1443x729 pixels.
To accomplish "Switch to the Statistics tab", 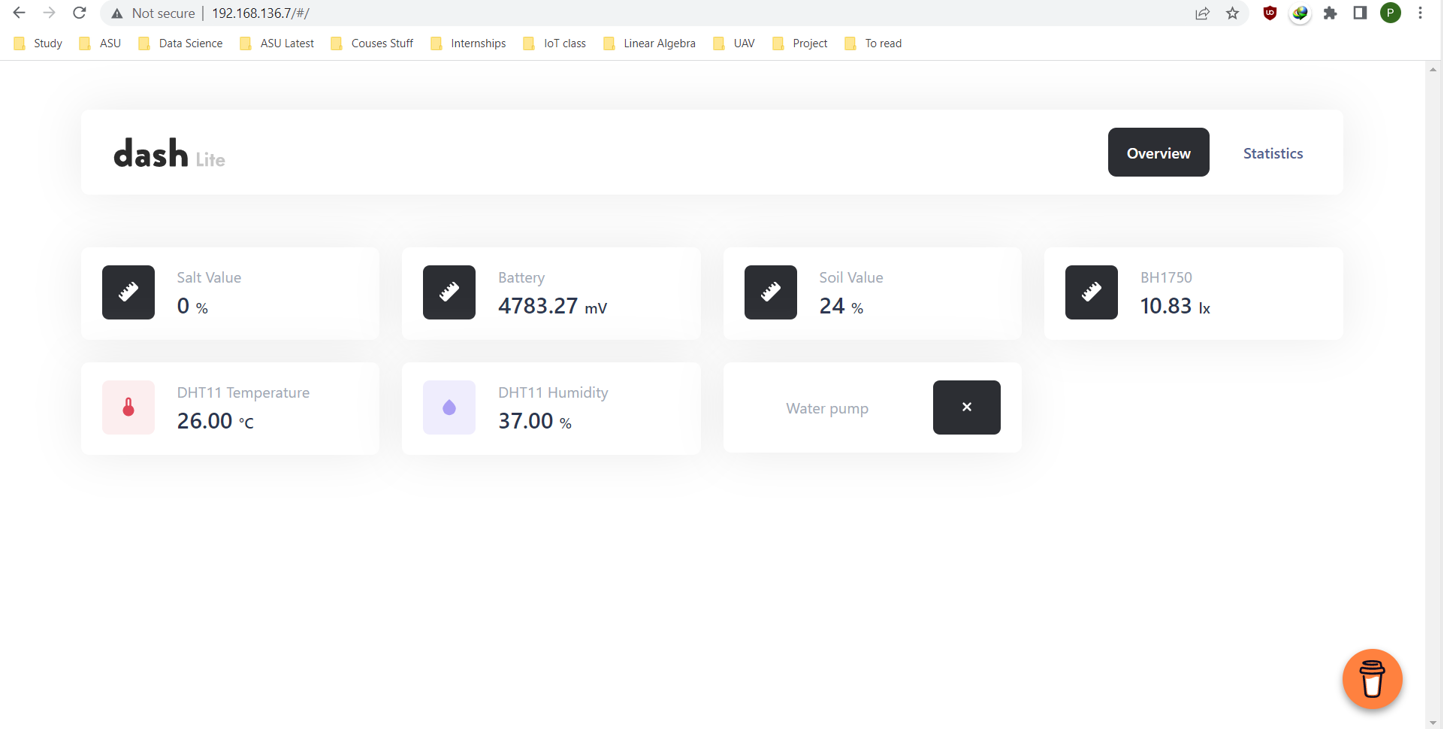I will (1273, 153).
